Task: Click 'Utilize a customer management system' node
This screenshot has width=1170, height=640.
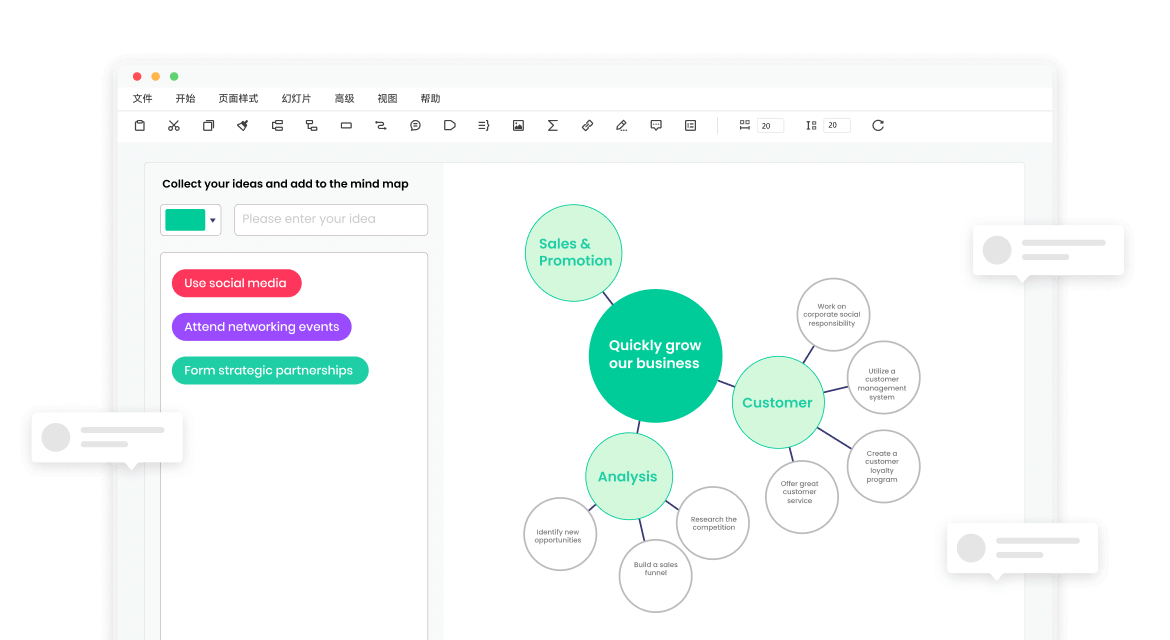Action: [883, 377]
